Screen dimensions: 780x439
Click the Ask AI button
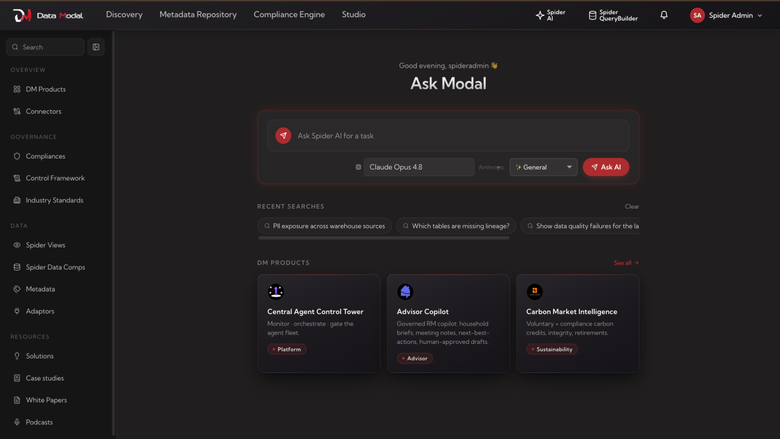pyautogui.click(x=606, y=167)
